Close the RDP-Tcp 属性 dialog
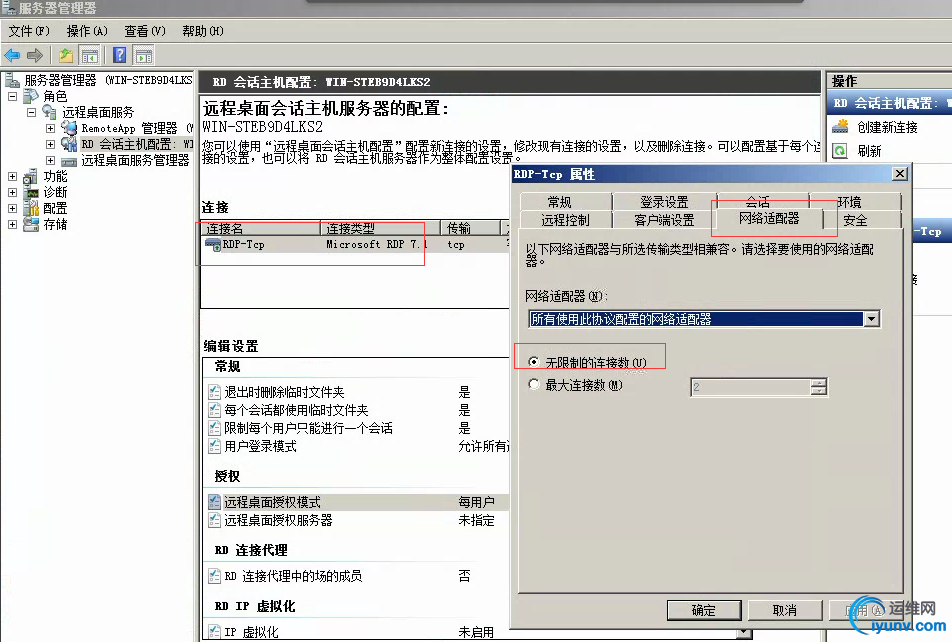Image resolution: width=952 pixels, height=642 pixels. [900, 174]
